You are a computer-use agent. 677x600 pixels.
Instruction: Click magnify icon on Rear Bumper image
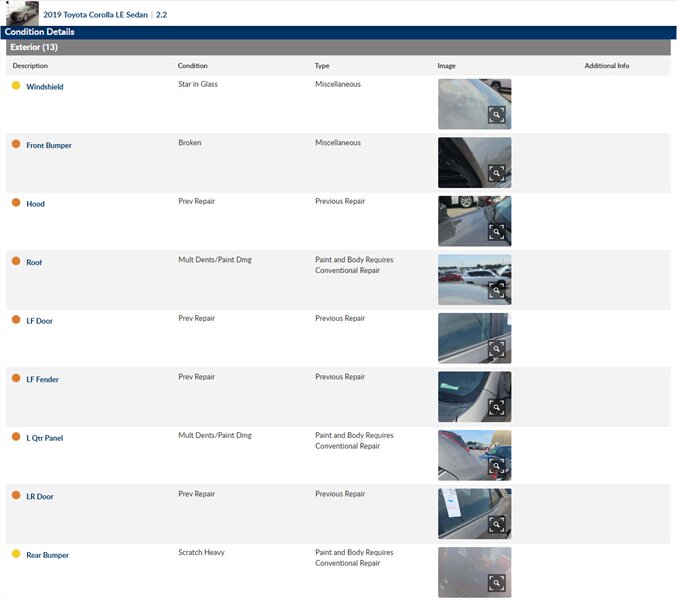496,583
